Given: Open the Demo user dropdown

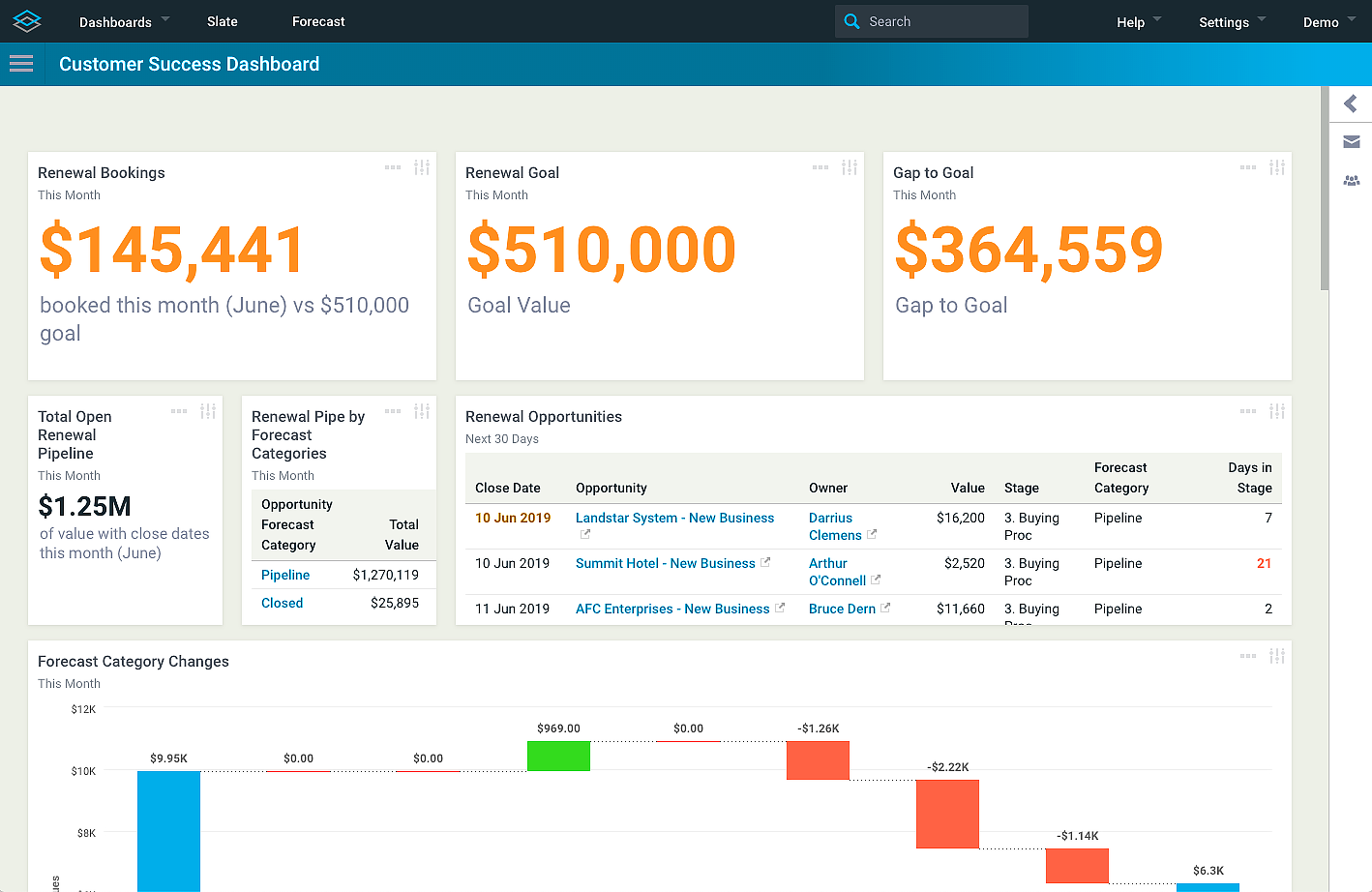Looking at the screenshot, I should click(x=1327, y=21).
